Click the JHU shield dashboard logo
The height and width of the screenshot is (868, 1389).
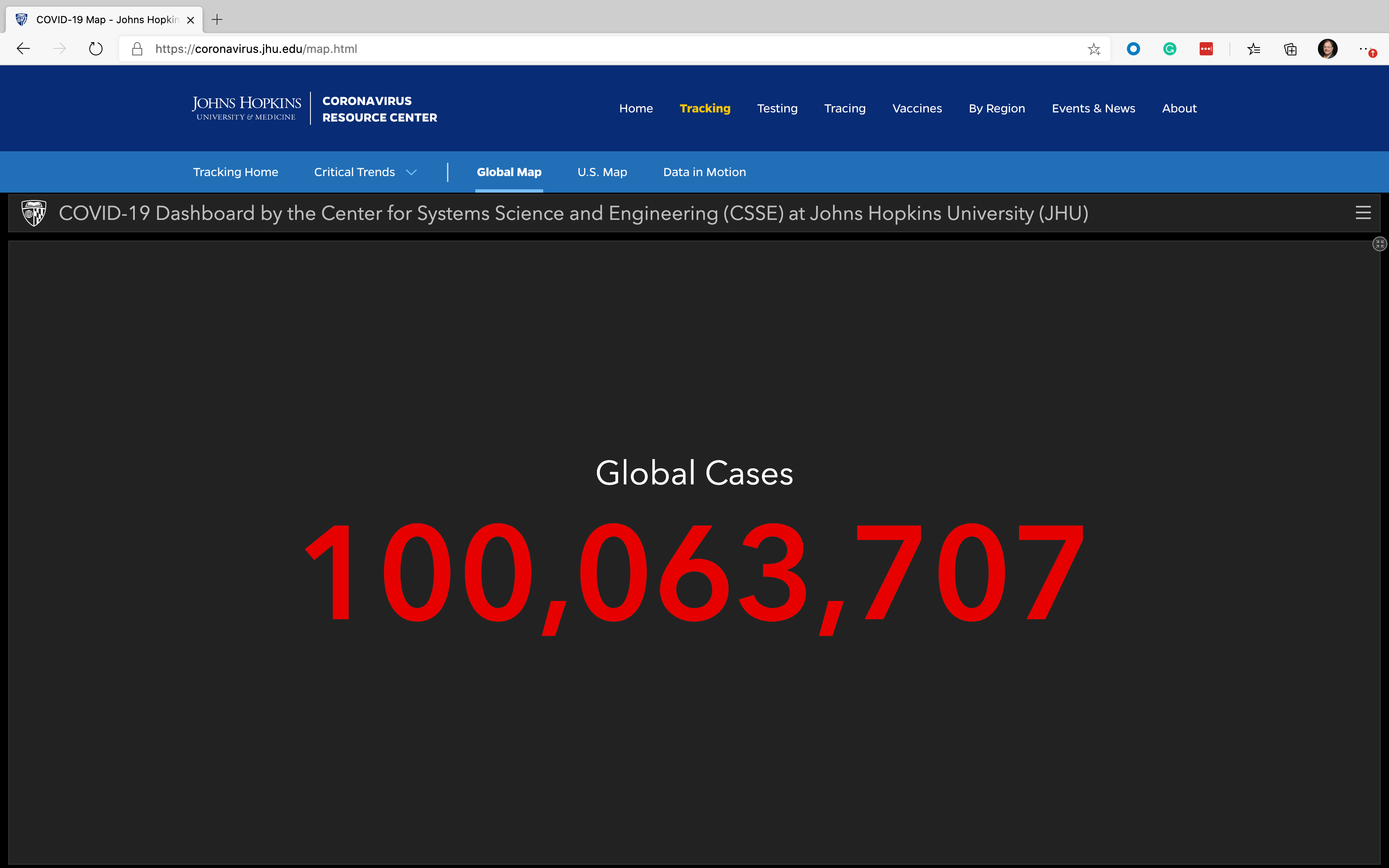pyautogui.click(x=34, y=213)
